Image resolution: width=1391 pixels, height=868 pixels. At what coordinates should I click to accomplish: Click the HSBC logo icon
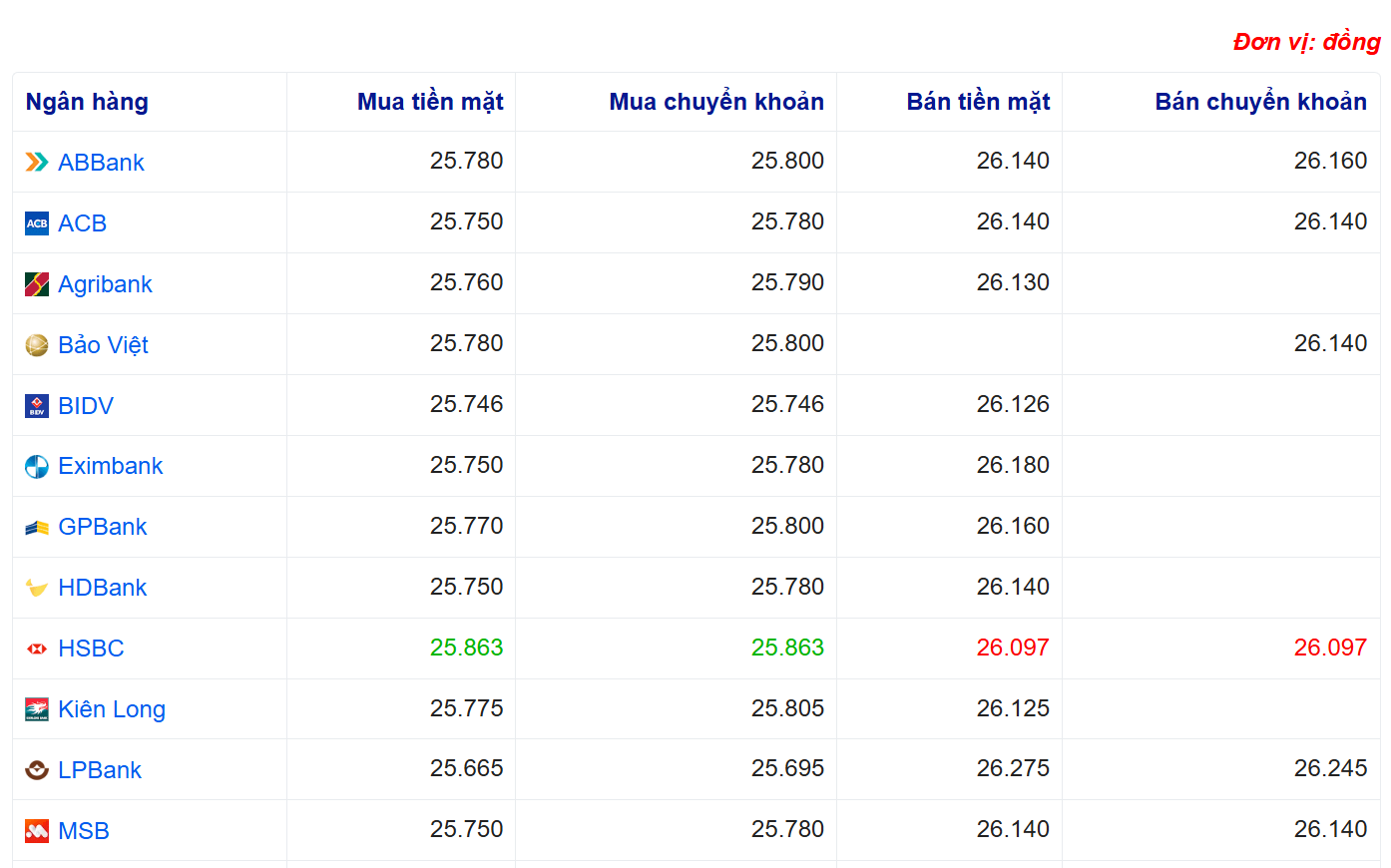click(x=37, y=649)
